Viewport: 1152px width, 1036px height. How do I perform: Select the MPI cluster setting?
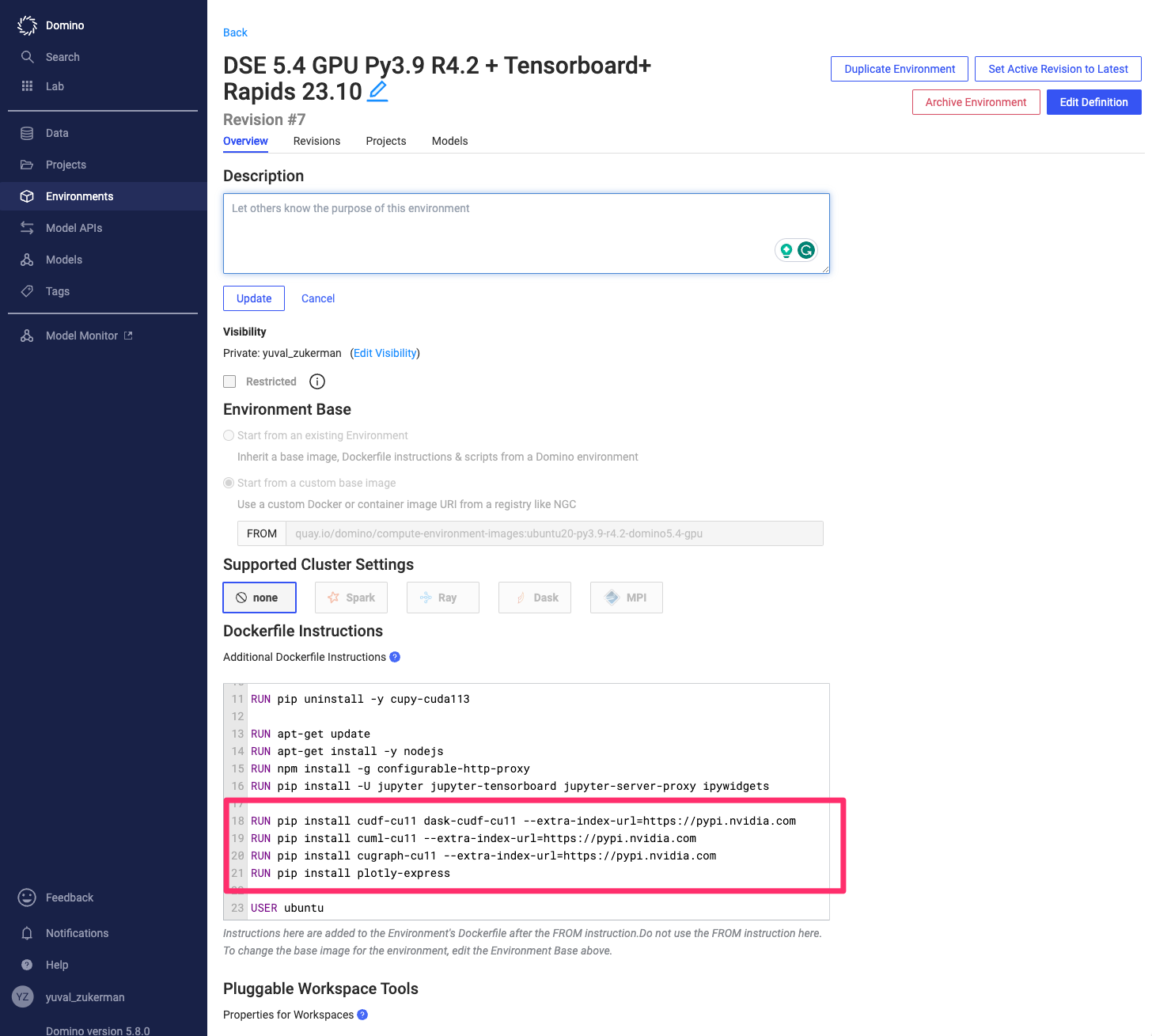(627, 598)
